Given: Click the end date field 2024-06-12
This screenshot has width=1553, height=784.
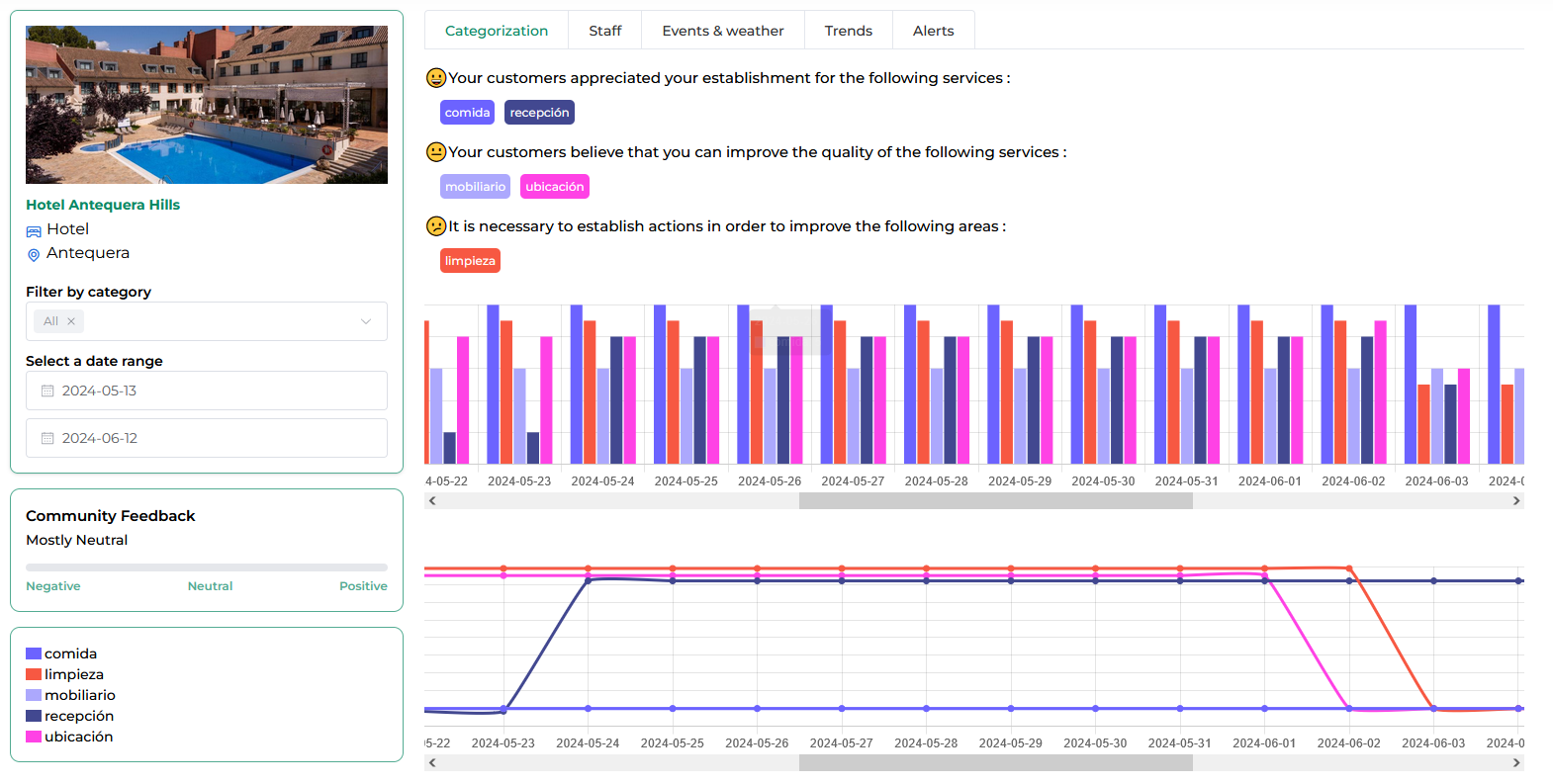Looking at the screenshot, I should coord(207,438).
